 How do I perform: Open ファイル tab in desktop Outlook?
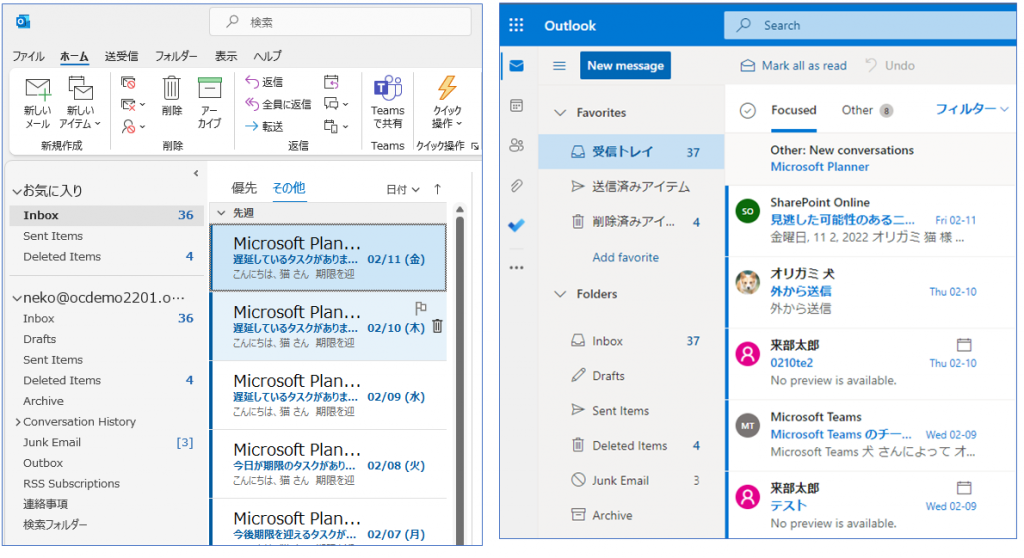pyautogui.click(x=28, y=56)
